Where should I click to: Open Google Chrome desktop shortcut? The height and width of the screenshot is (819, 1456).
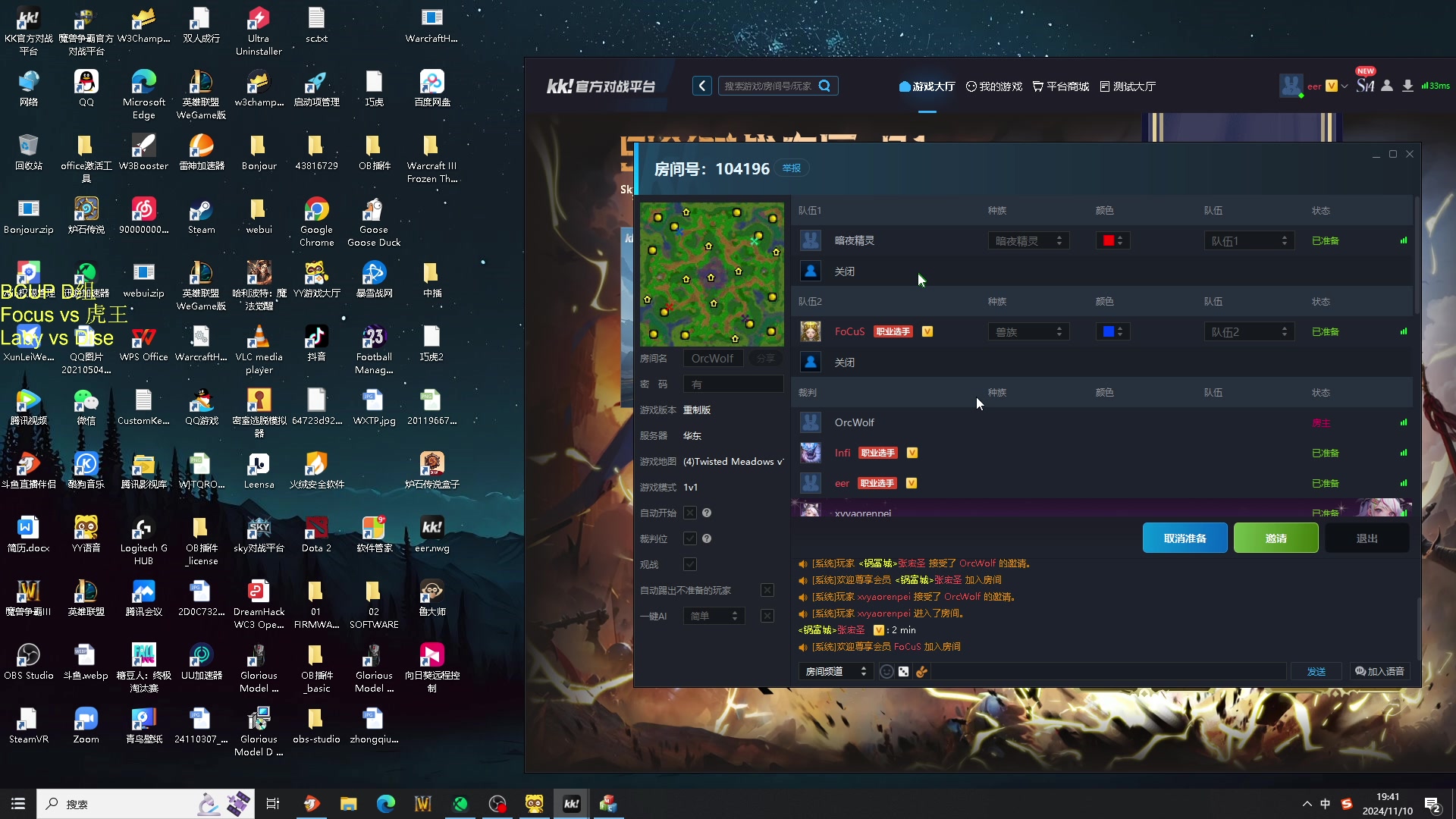coord(316,222)
